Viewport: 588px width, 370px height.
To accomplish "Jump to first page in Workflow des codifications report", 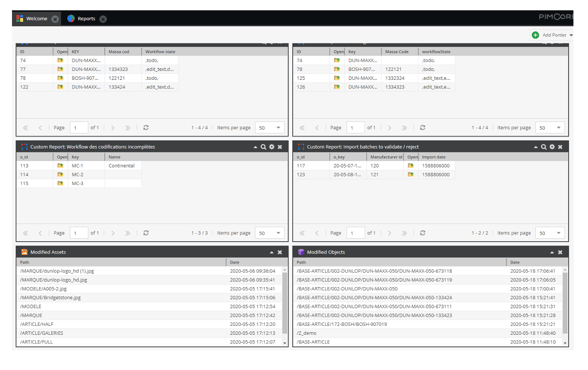I will (x=26, y=233).
